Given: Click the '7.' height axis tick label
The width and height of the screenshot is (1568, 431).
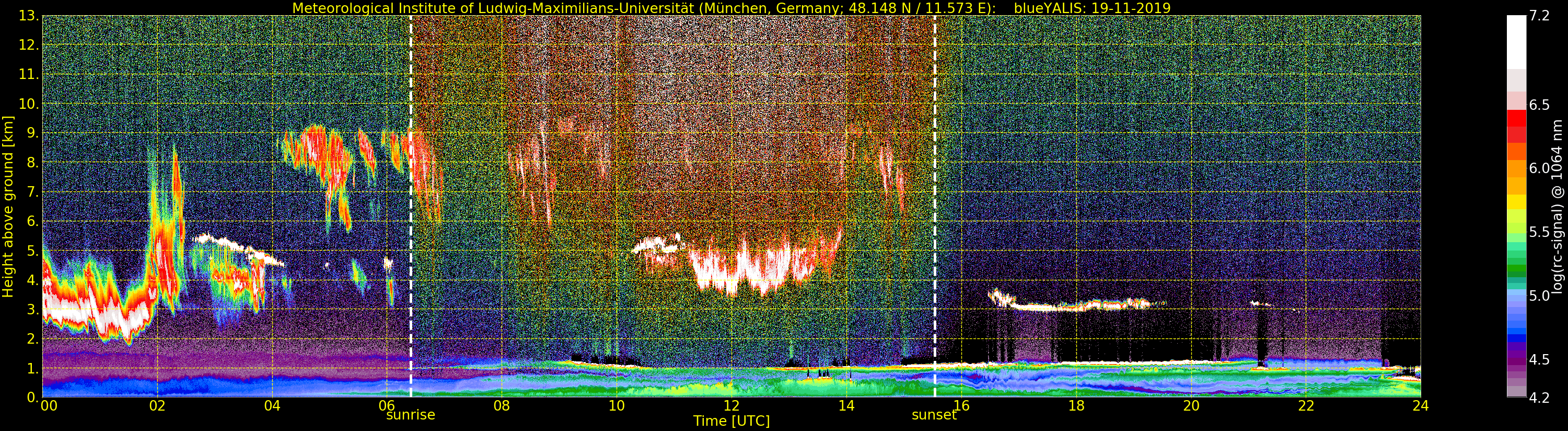Looking at the screenshot, I should tap(33, 192).
